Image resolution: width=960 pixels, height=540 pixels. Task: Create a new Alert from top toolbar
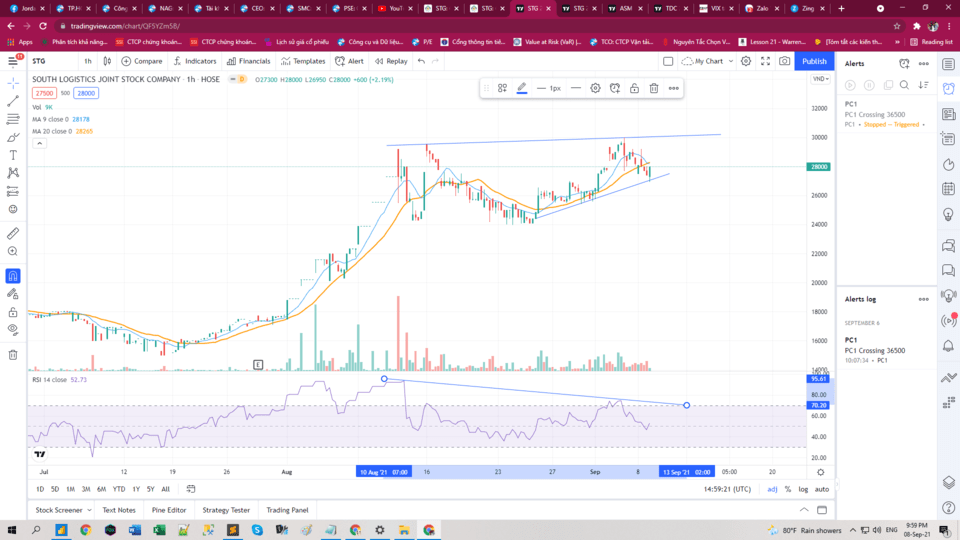coord(350,61)
